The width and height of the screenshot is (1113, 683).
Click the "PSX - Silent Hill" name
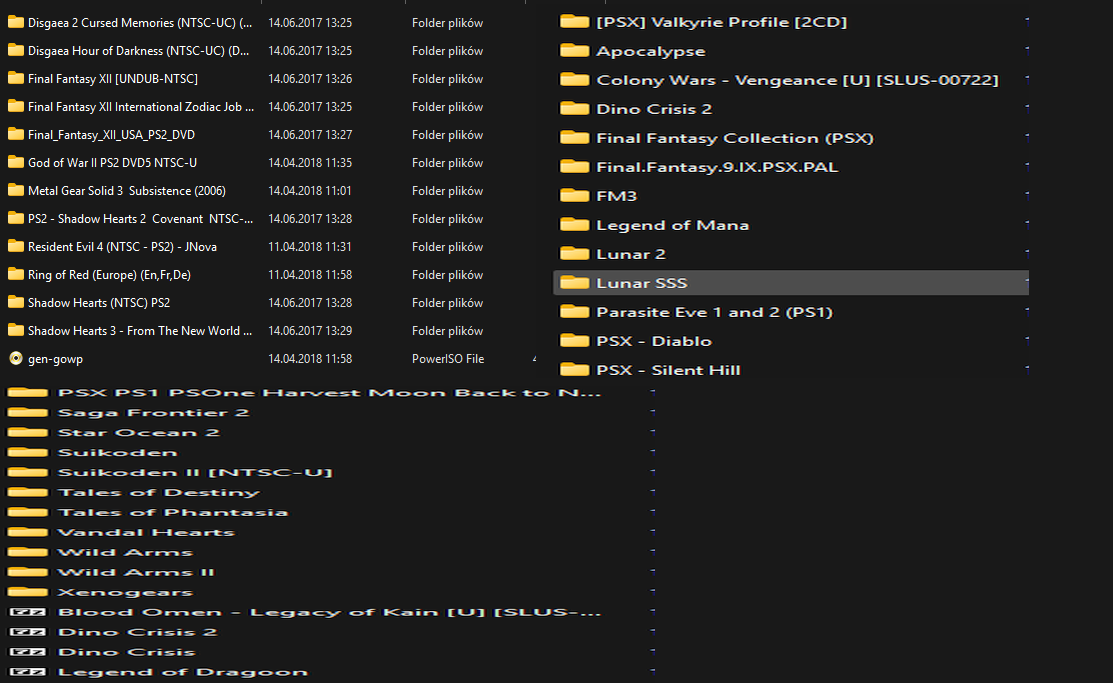tap(668, 370)
